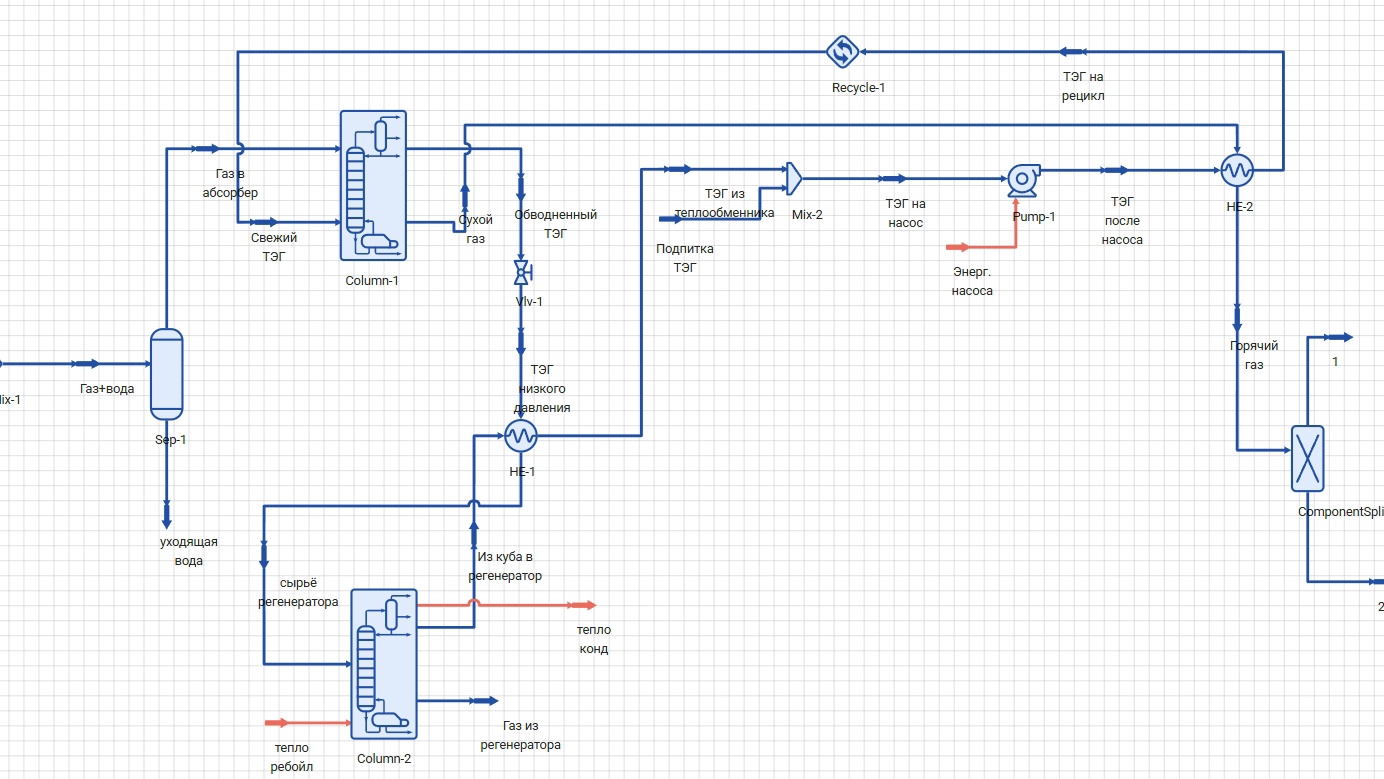Image resolution: width=1384 pixels, height=779 pixels.
Task: Click the red 'Энерг. насоса' energy stream arrow
Action: click(959, 246)
